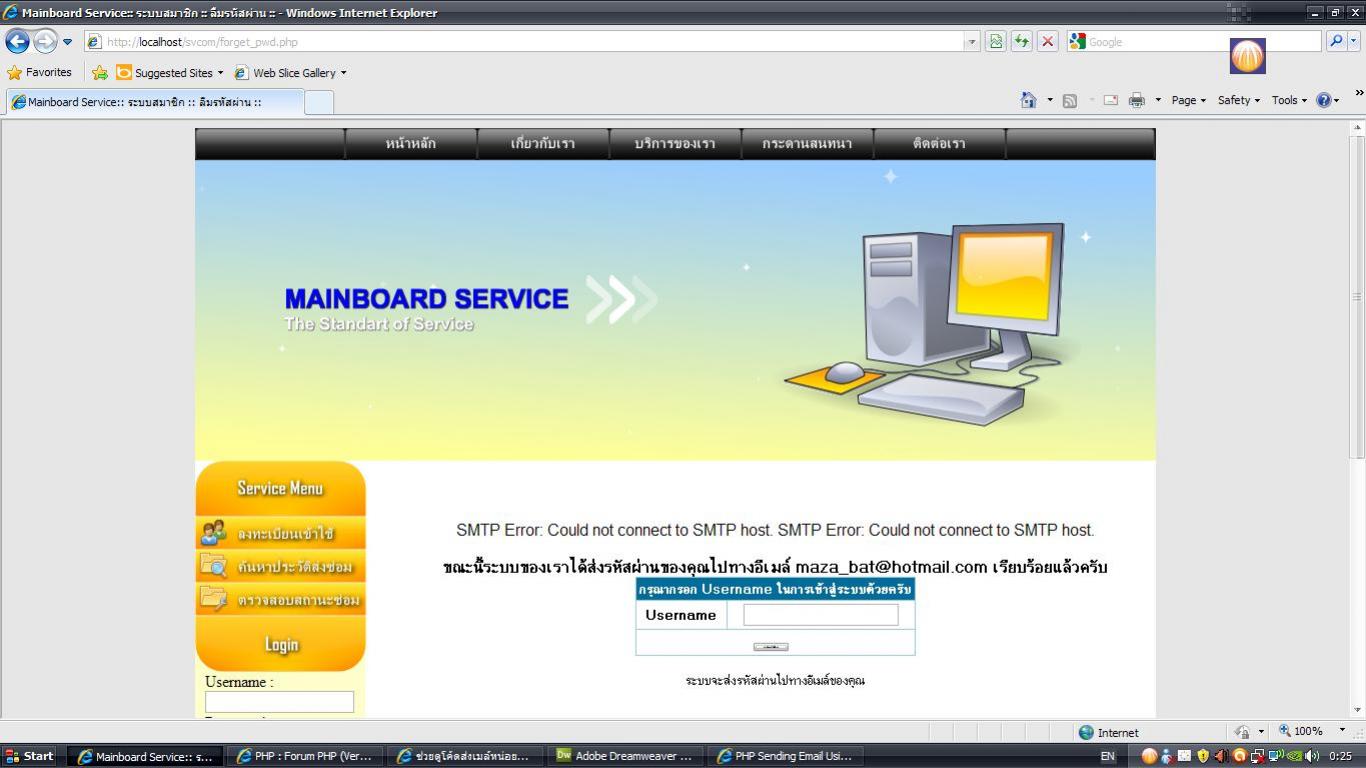This screenshot has width=1366, height=768.
Task: Expand the address bar autocomplete dropdown
Action: pyautogui.click(x=972, y=42)
